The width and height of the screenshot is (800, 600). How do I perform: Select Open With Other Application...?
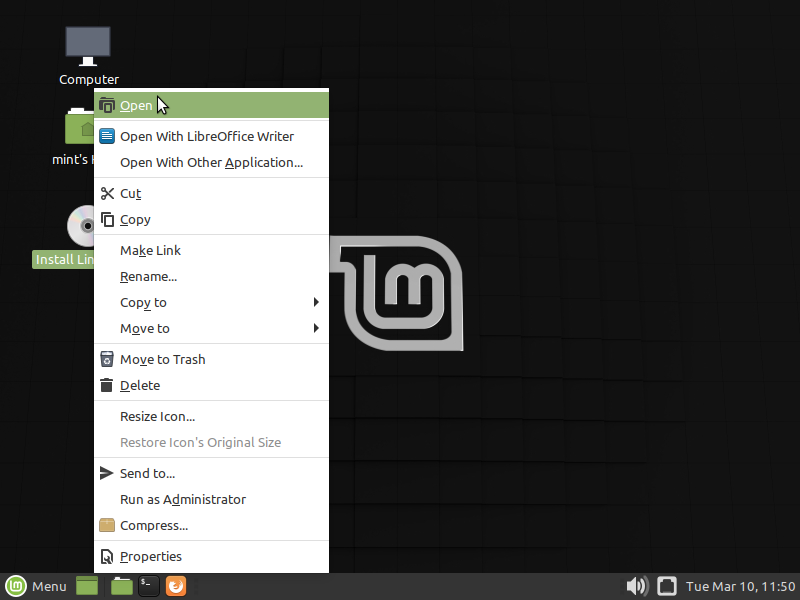(x=212, y=162)
